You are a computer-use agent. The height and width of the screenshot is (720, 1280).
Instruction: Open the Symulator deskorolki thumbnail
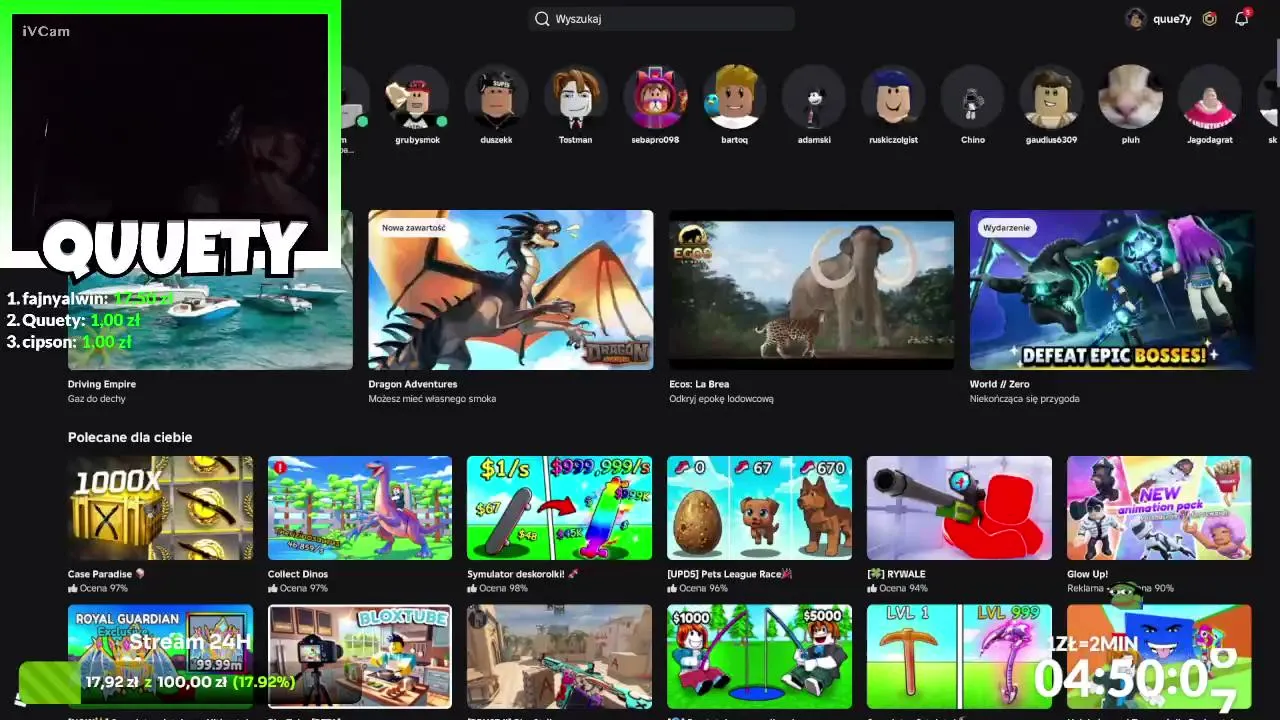(559, 508)
